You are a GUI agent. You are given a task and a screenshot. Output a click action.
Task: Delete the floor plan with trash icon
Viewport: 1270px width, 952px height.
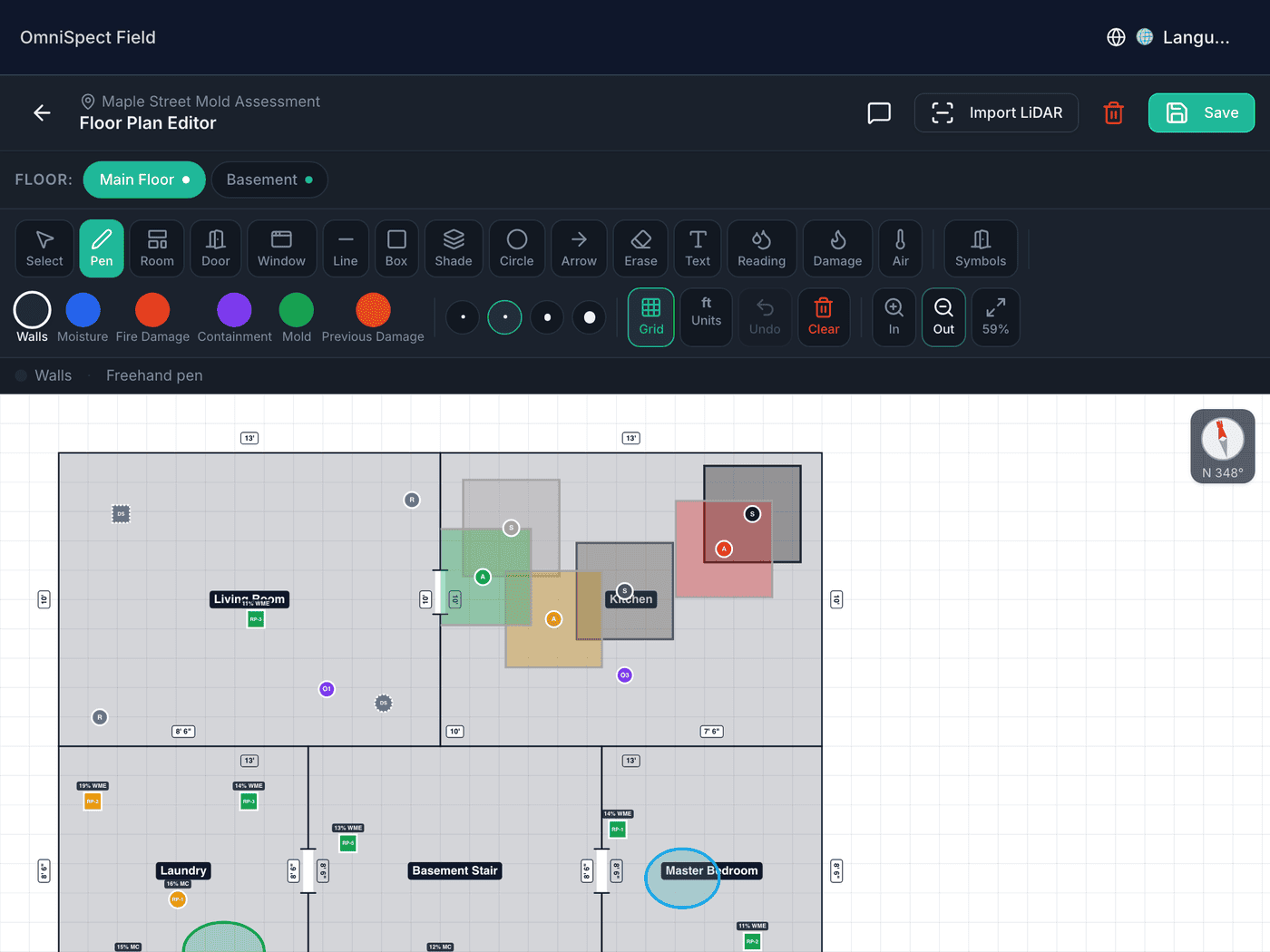[x=1114, y=113]
